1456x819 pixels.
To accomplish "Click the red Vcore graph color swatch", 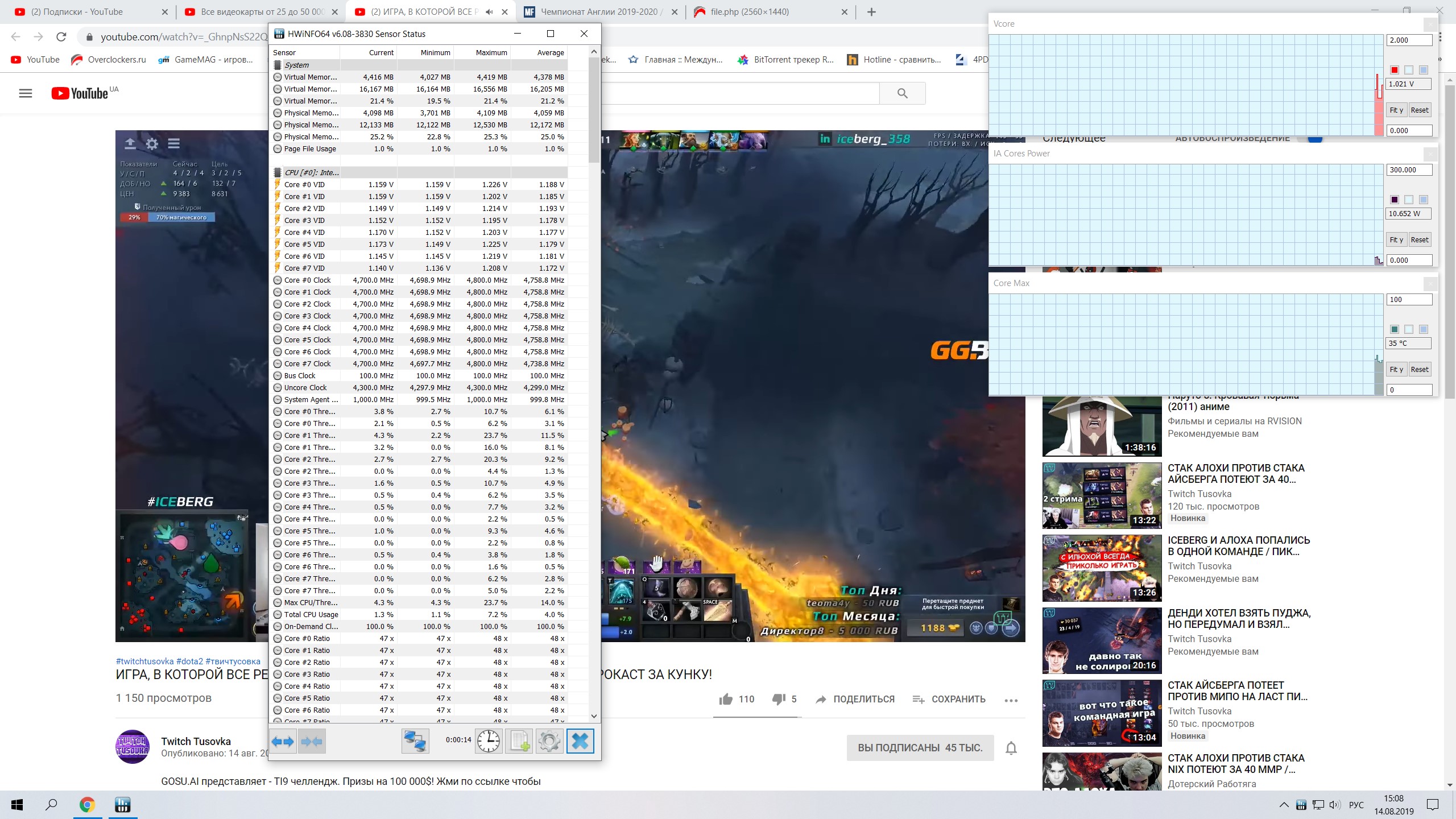I will [1394, 70].
